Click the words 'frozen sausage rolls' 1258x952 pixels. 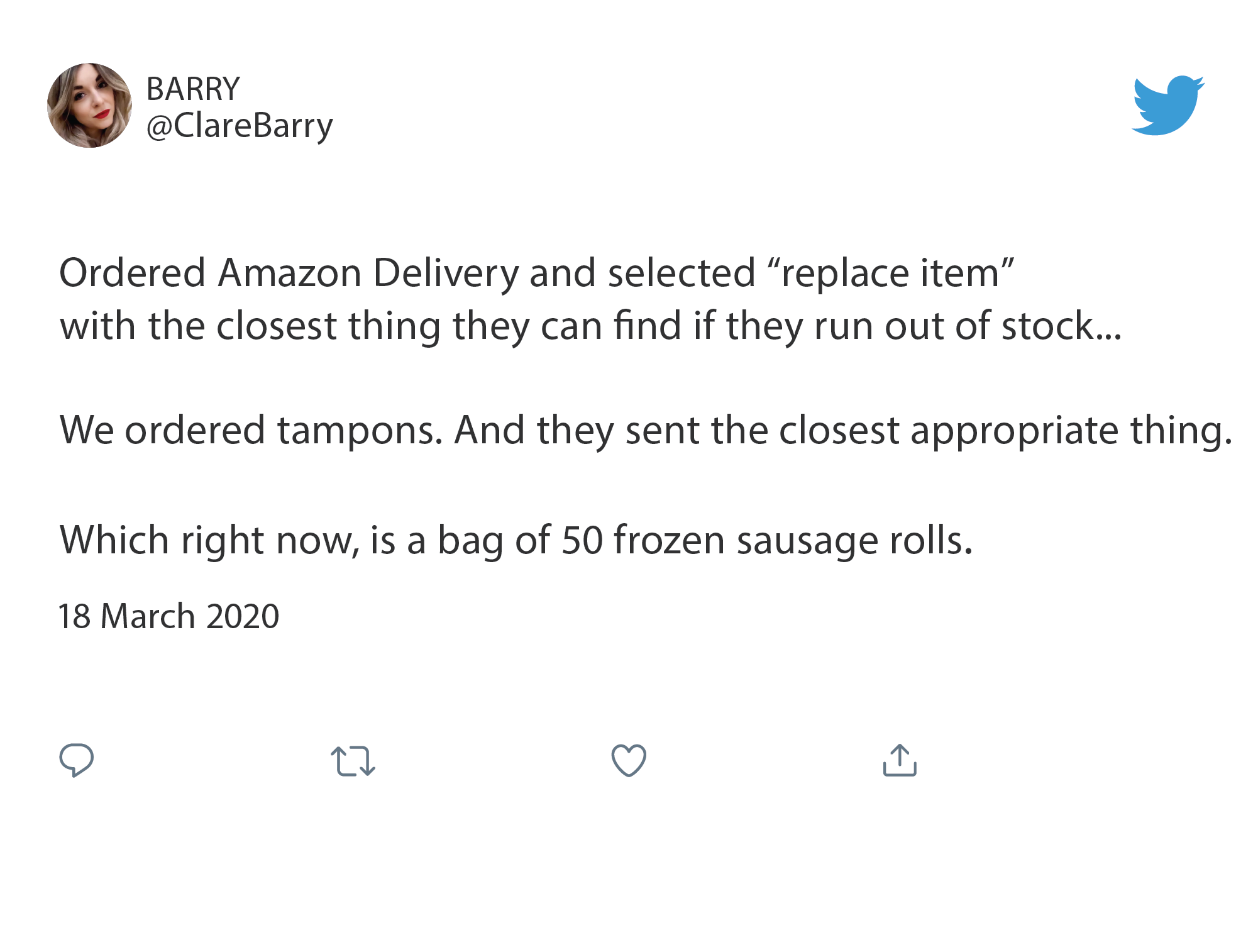(793, 540)
